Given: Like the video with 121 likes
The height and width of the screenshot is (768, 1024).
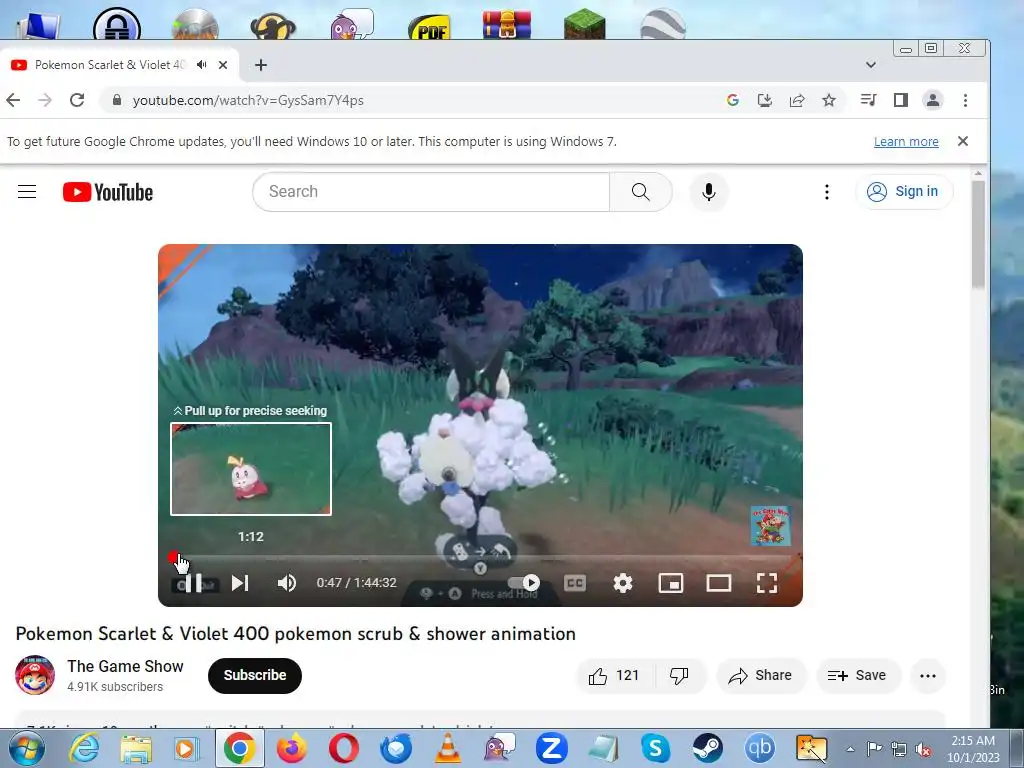Looking at the screenshot, I should pyautogui.click(x=613, y=675).
